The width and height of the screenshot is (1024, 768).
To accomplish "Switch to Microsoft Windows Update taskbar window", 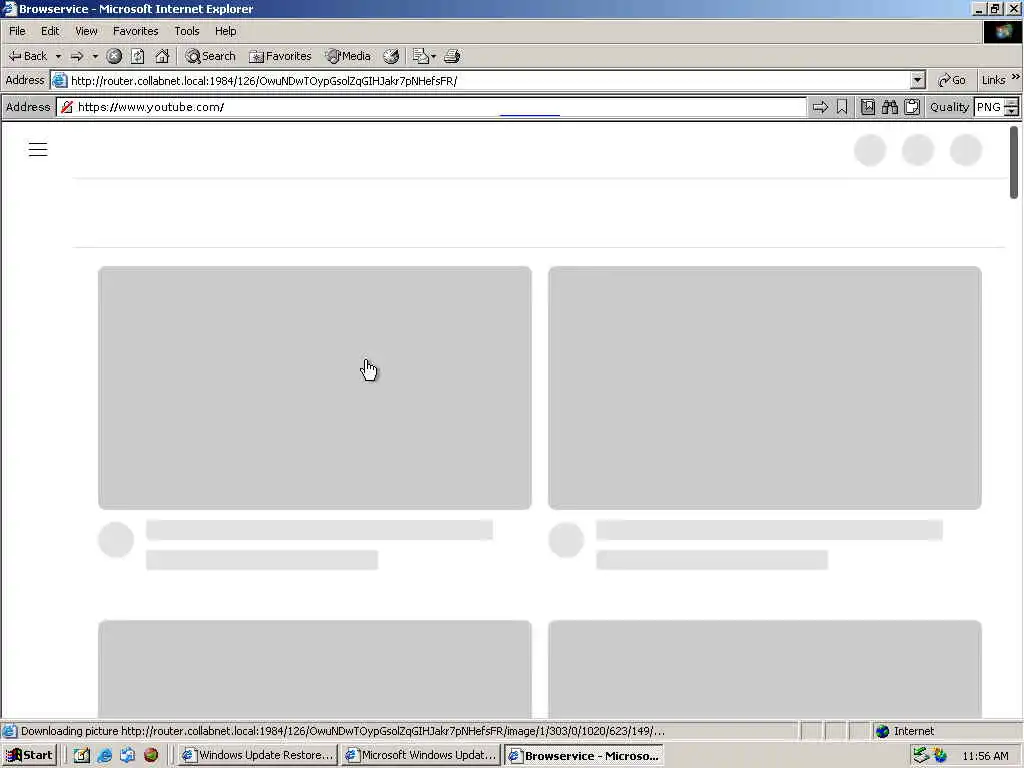I will (x=421, y=755).
